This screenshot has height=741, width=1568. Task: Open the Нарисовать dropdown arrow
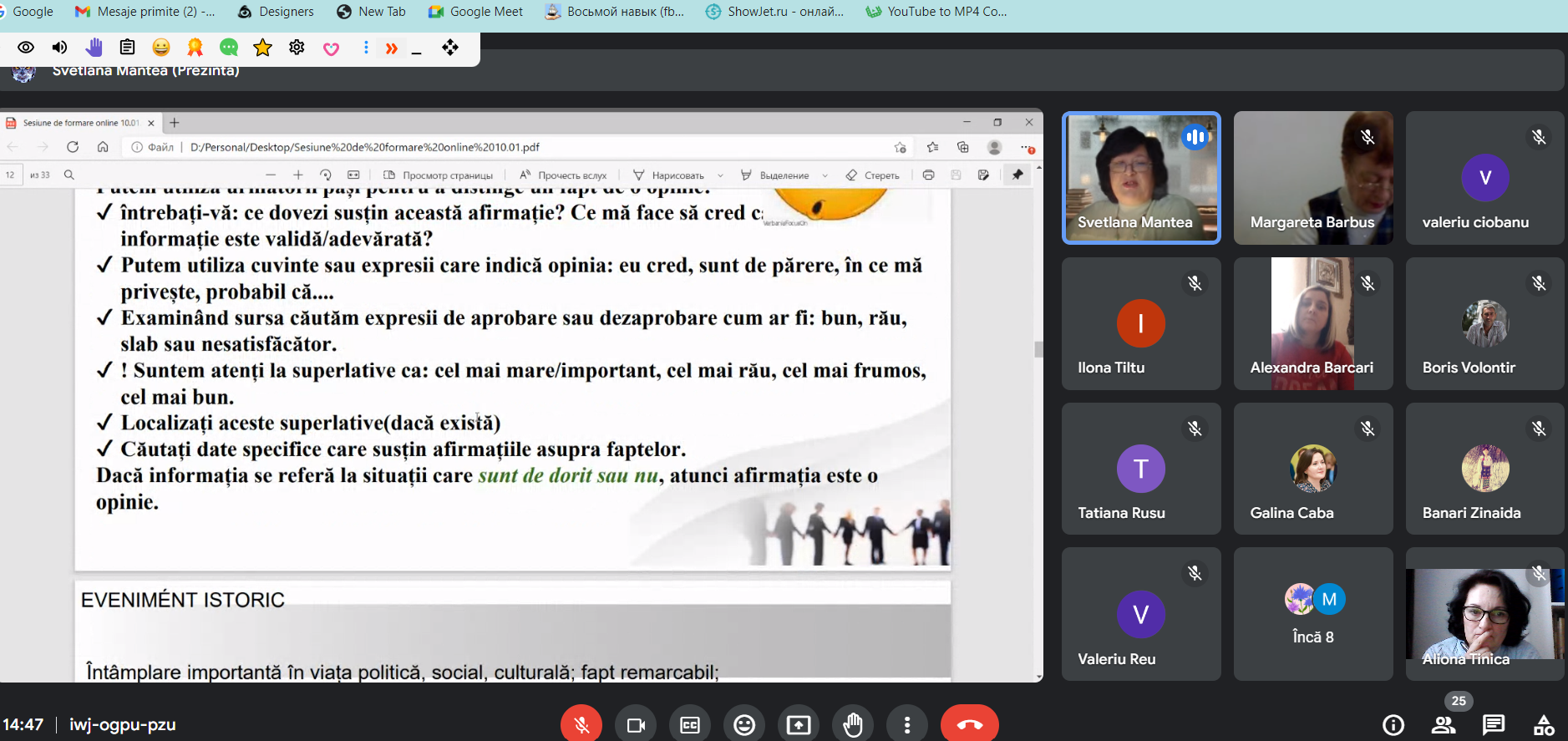click(x=720, y=175)
